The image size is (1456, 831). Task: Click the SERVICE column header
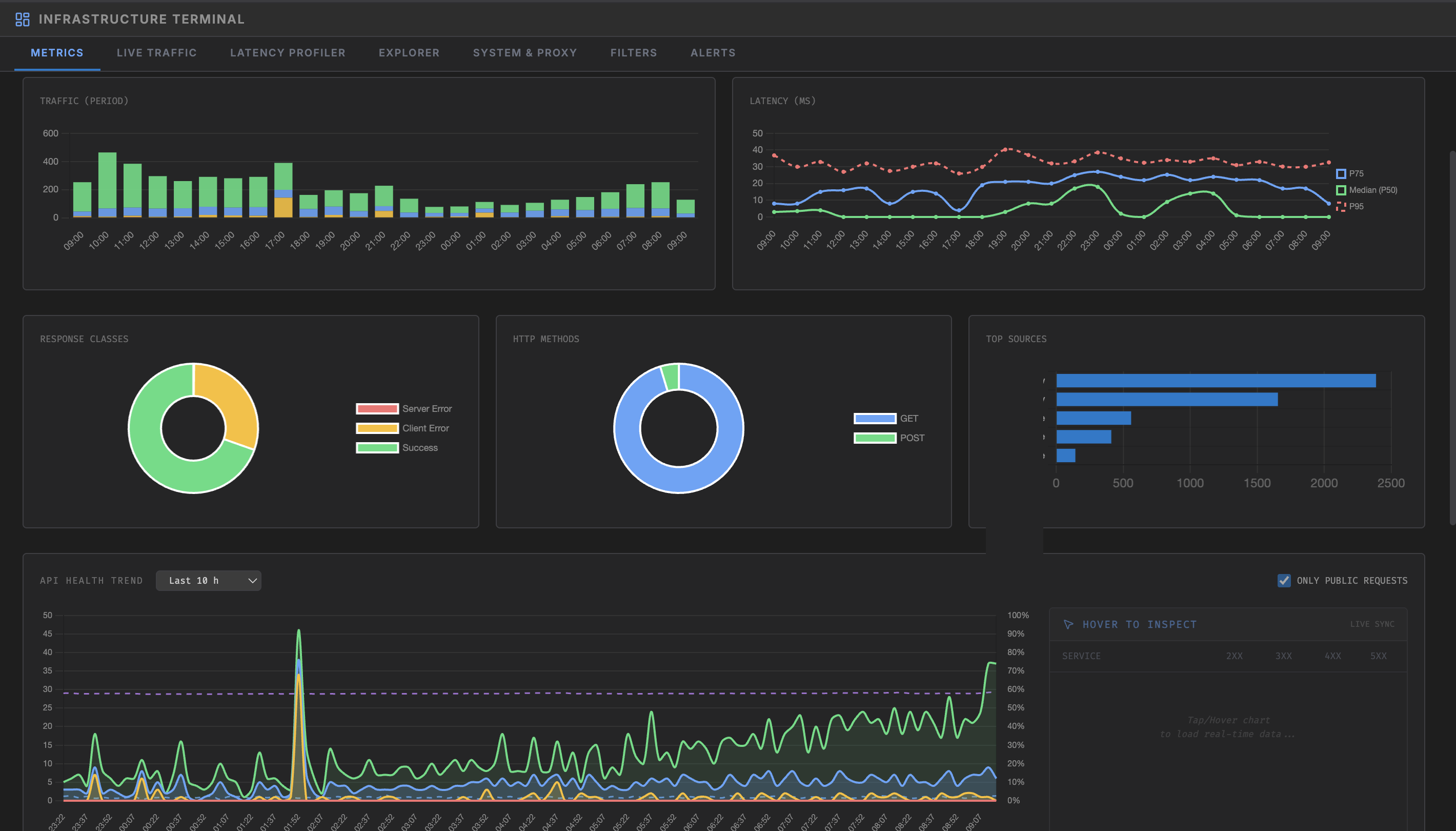pyautogui.click(x=1081, y=656)
